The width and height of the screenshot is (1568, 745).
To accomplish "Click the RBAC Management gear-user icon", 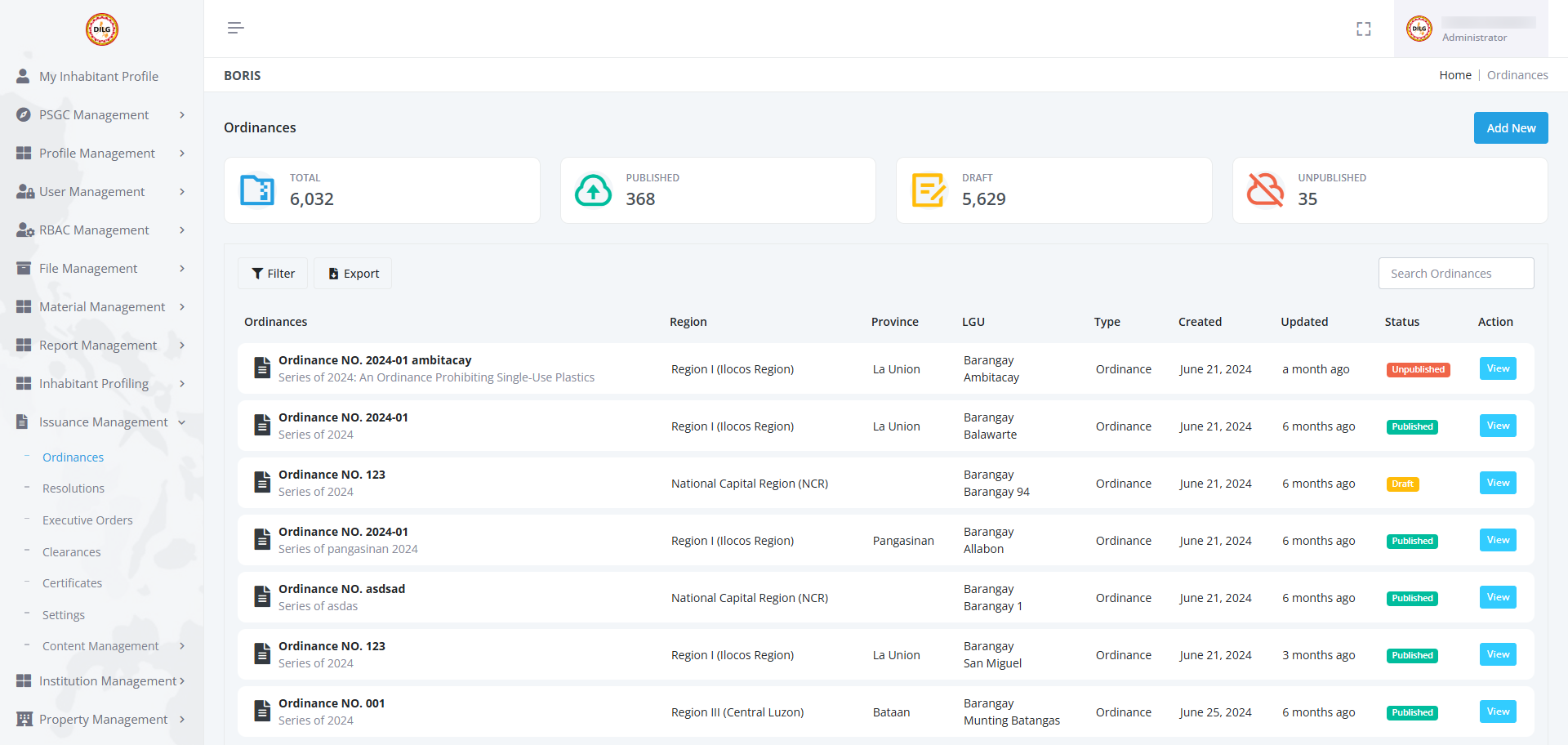I will click(24, 230).
